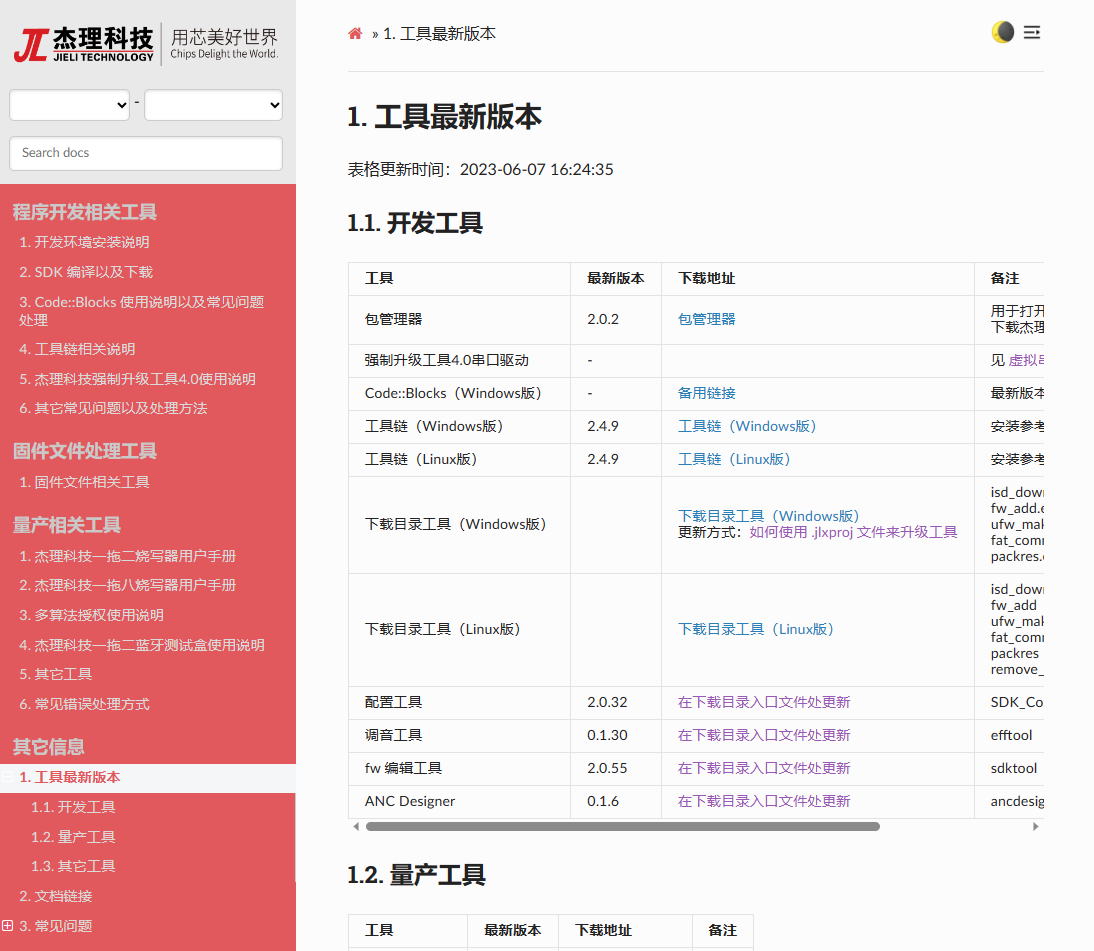Click the Search docs input field
The height and width of the screenshot is (951, 1094).
pyautogui.click(x=146, y=153)
